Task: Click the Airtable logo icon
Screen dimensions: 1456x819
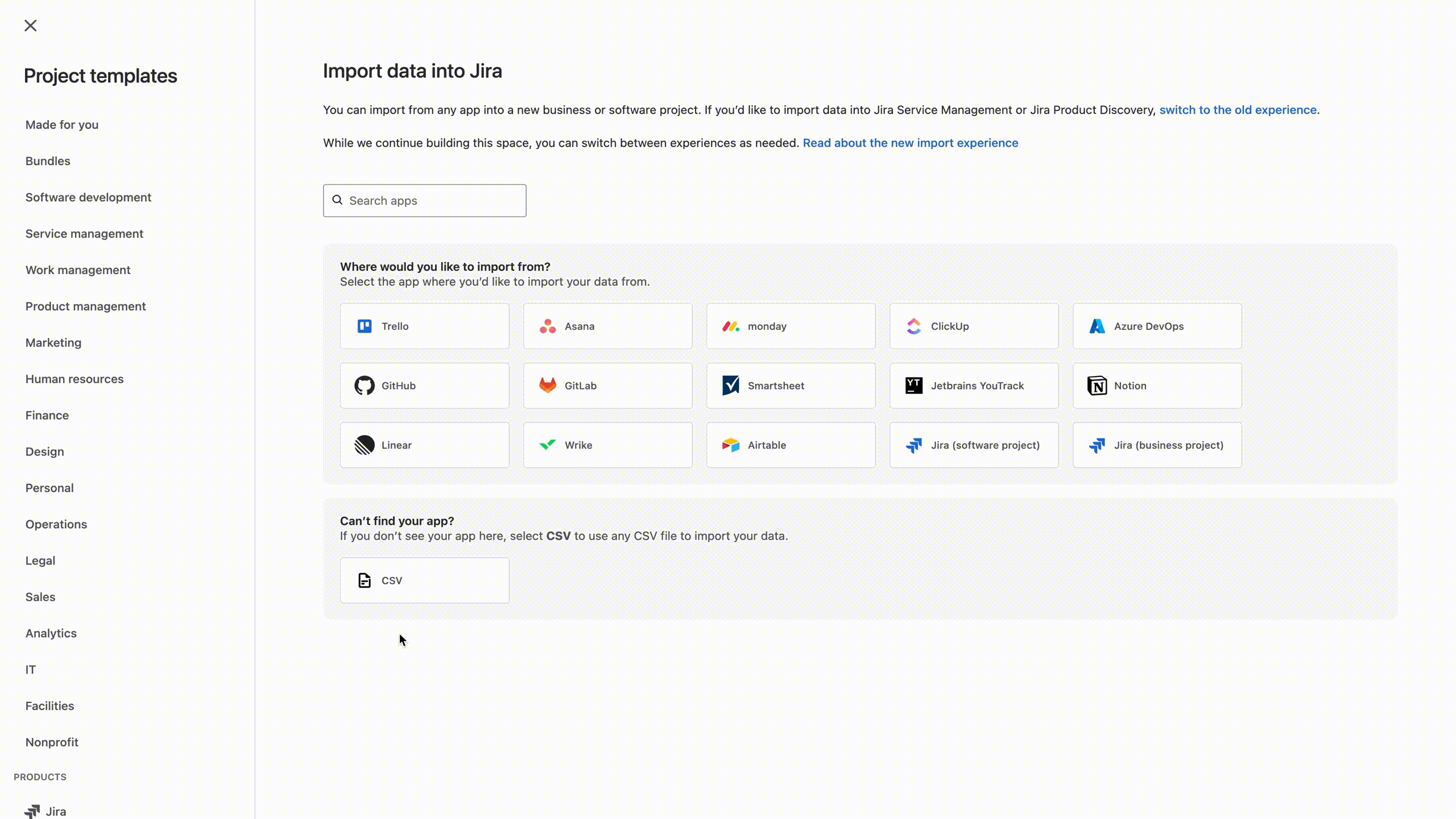Action: [x=731, y=445]
